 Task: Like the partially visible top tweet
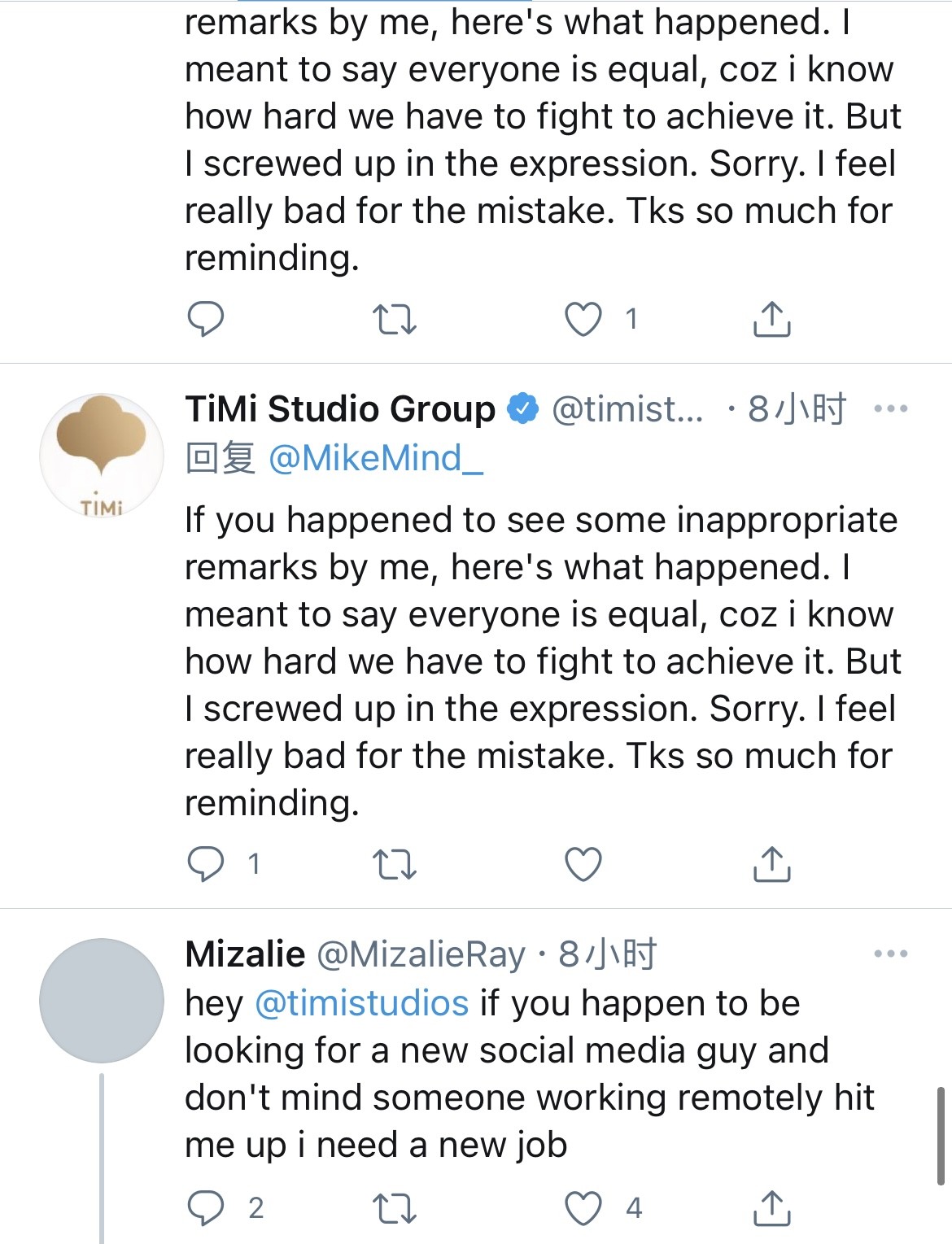(x=583, y=319)
